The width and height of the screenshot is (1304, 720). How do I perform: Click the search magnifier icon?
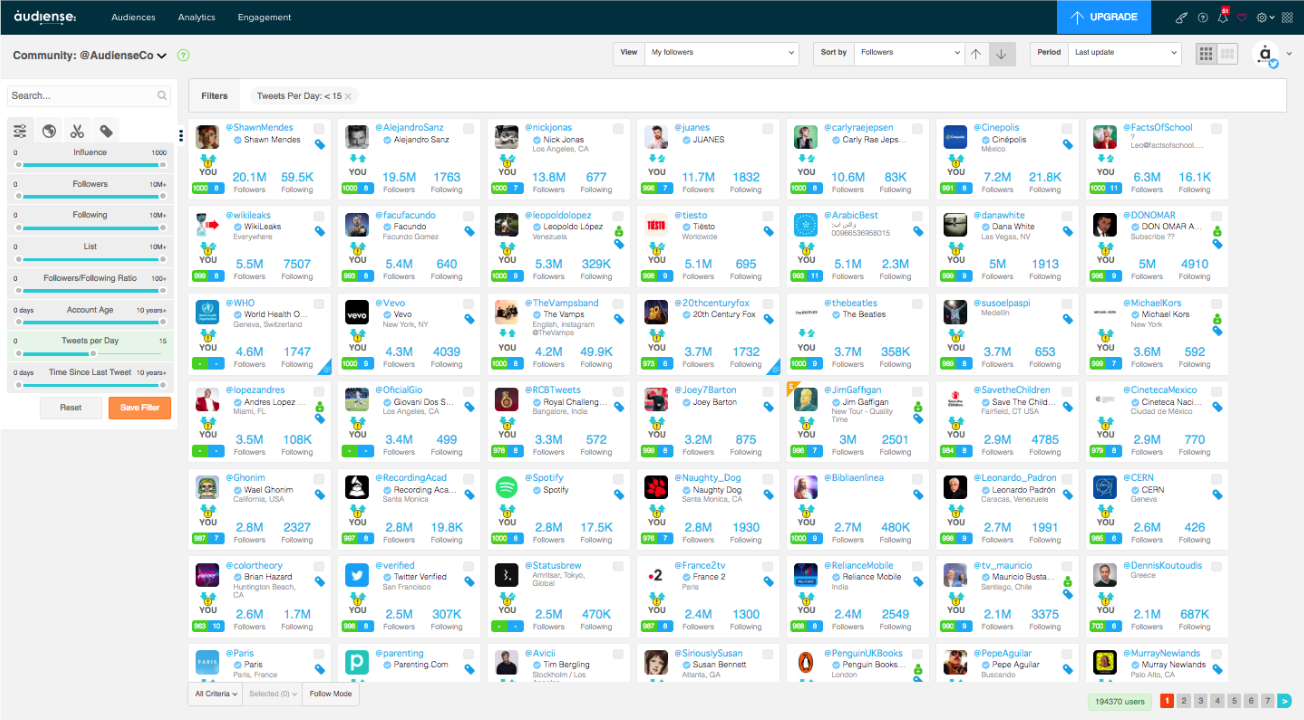(162, 96)
